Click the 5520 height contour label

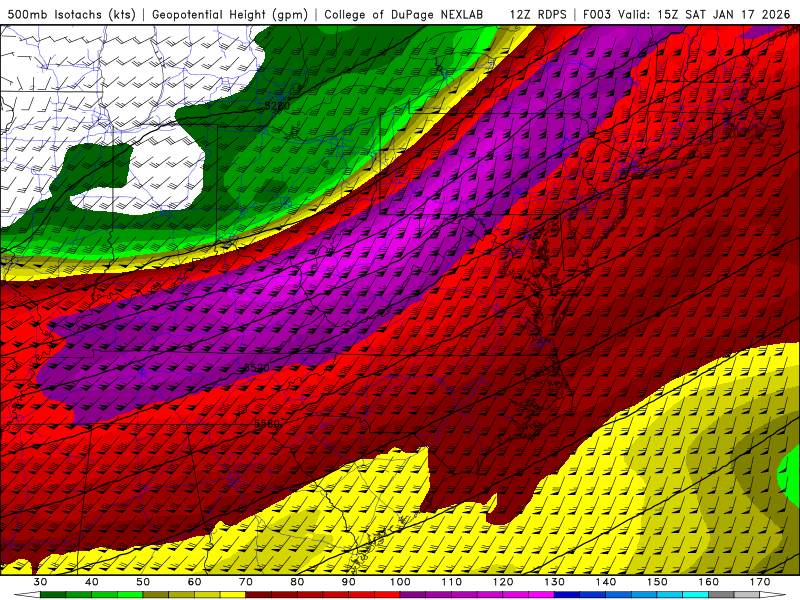[x=257, y=368]
